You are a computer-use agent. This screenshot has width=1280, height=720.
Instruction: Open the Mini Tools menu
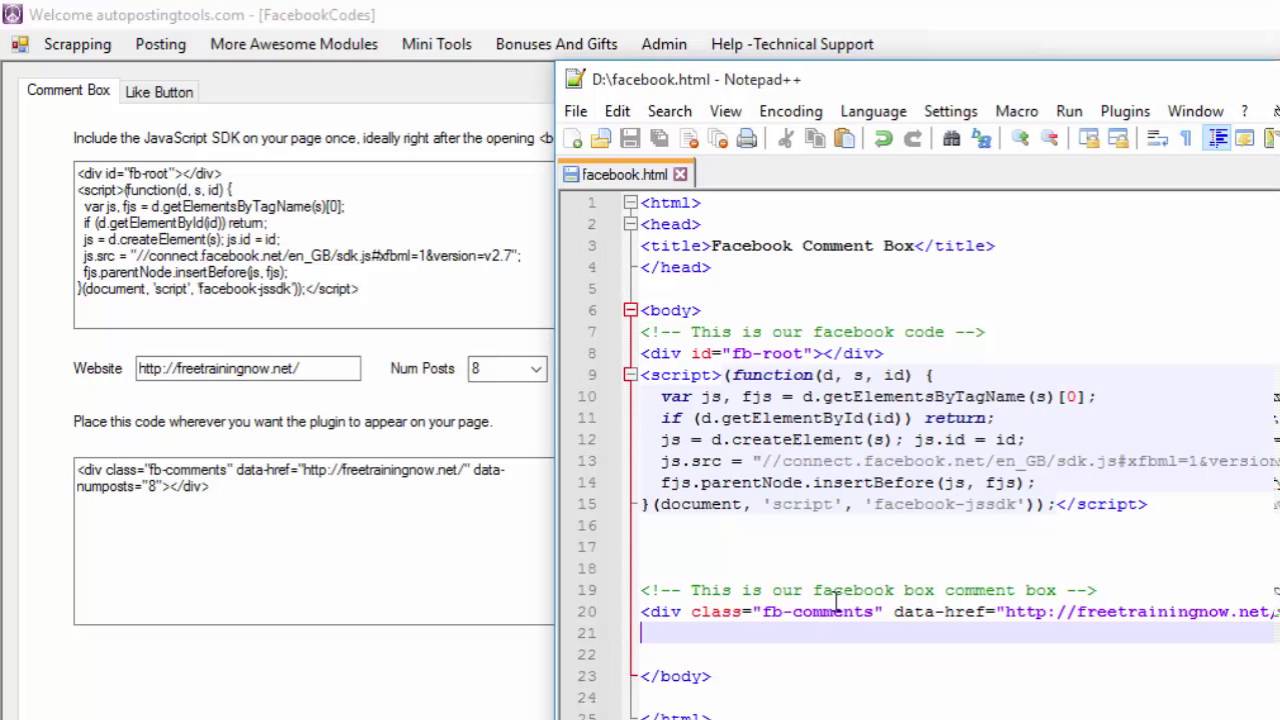point(437,44)
